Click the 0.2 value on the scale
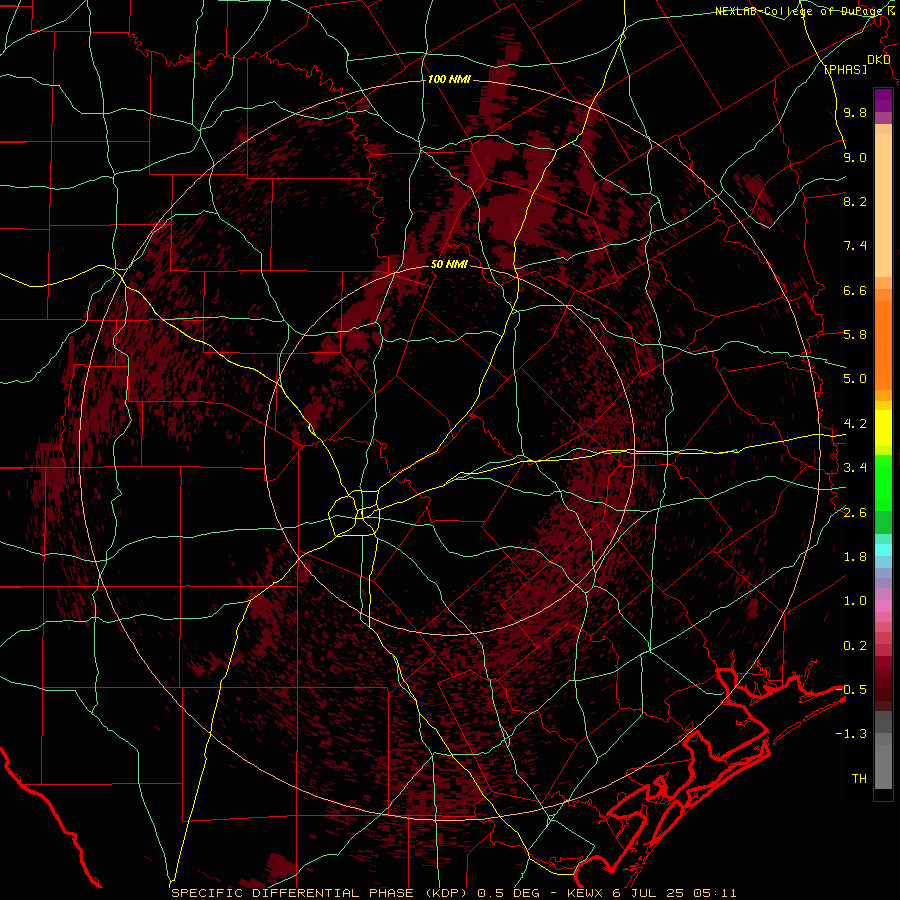 (855, 646)
